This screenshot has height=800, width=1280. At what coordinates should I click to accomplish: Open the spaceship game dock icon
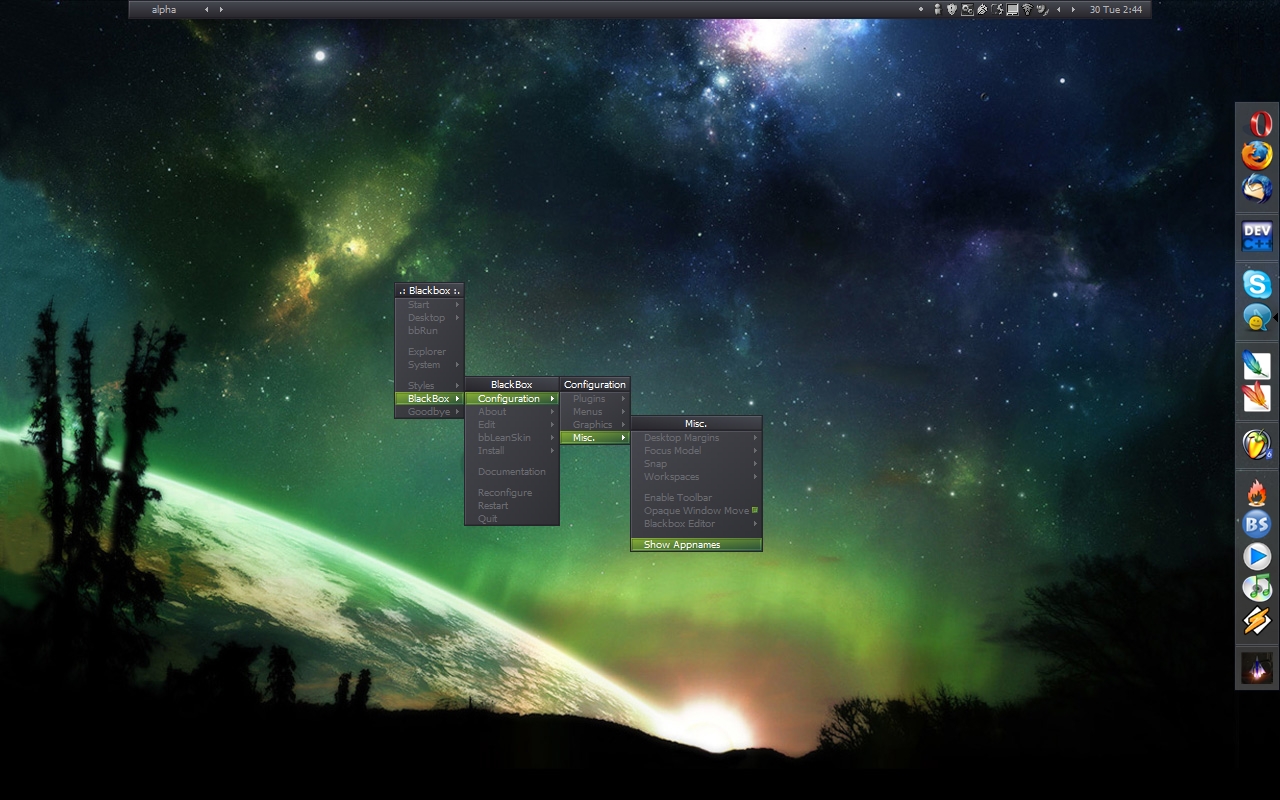pos(1257,668)
